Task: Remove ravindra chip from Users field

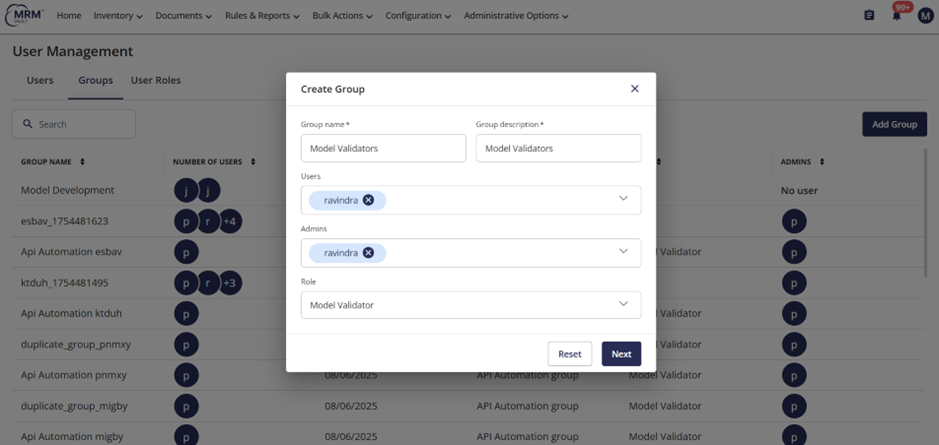Action: tap(369, 200)
